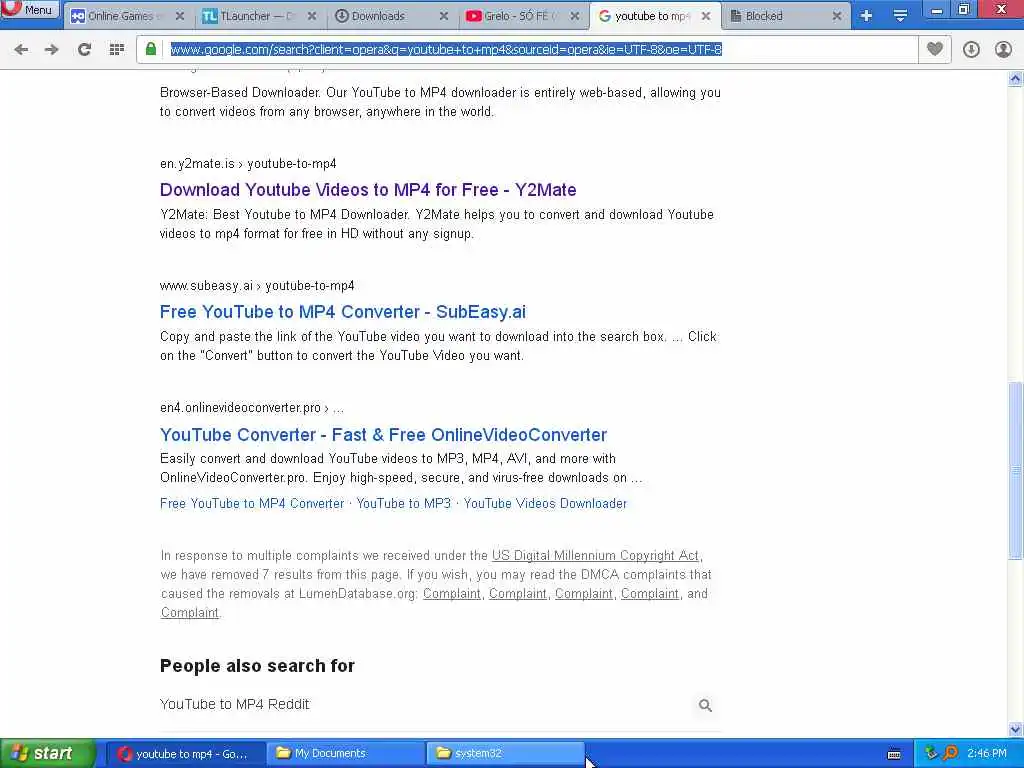Open Speed Dial grid icon
Screen dimensions: 1024x768
(x=116, y=49)
